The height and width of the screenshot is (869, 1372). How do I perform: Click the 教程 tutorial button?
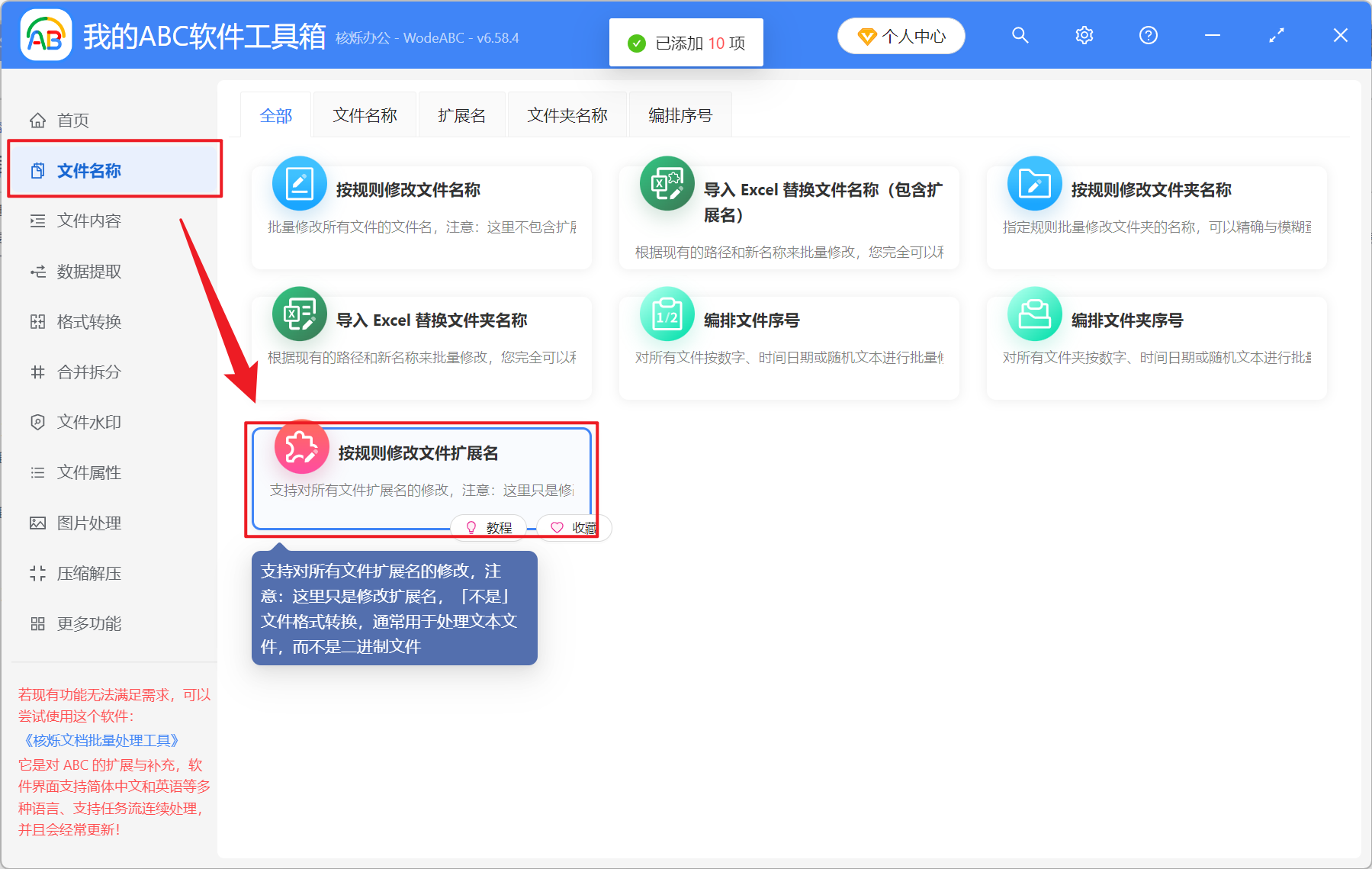489,527
